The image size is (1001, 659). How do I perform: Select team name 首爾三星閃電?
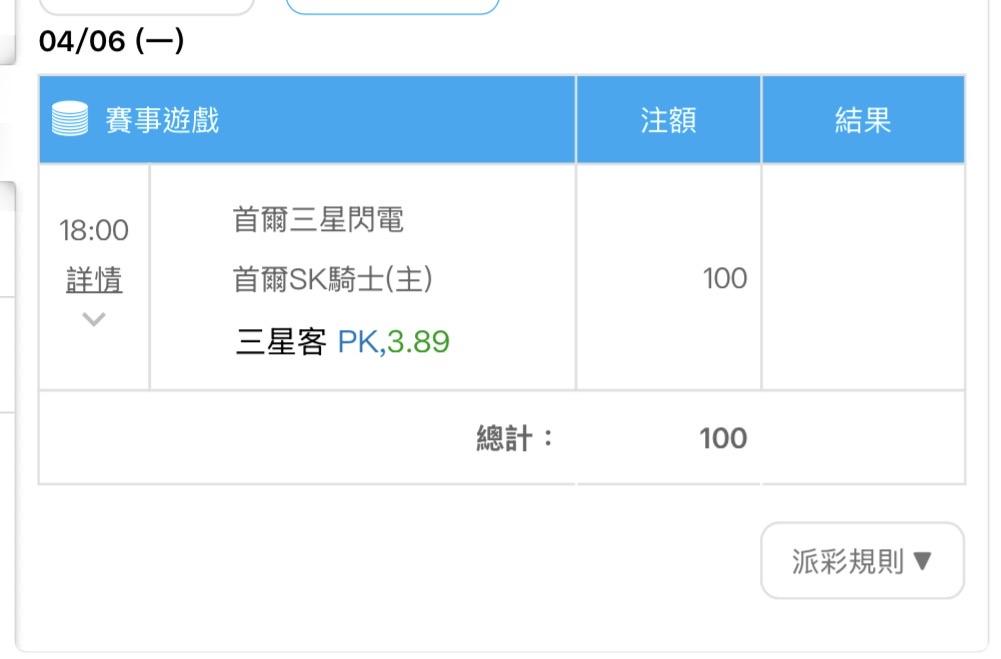coord(318,220)
